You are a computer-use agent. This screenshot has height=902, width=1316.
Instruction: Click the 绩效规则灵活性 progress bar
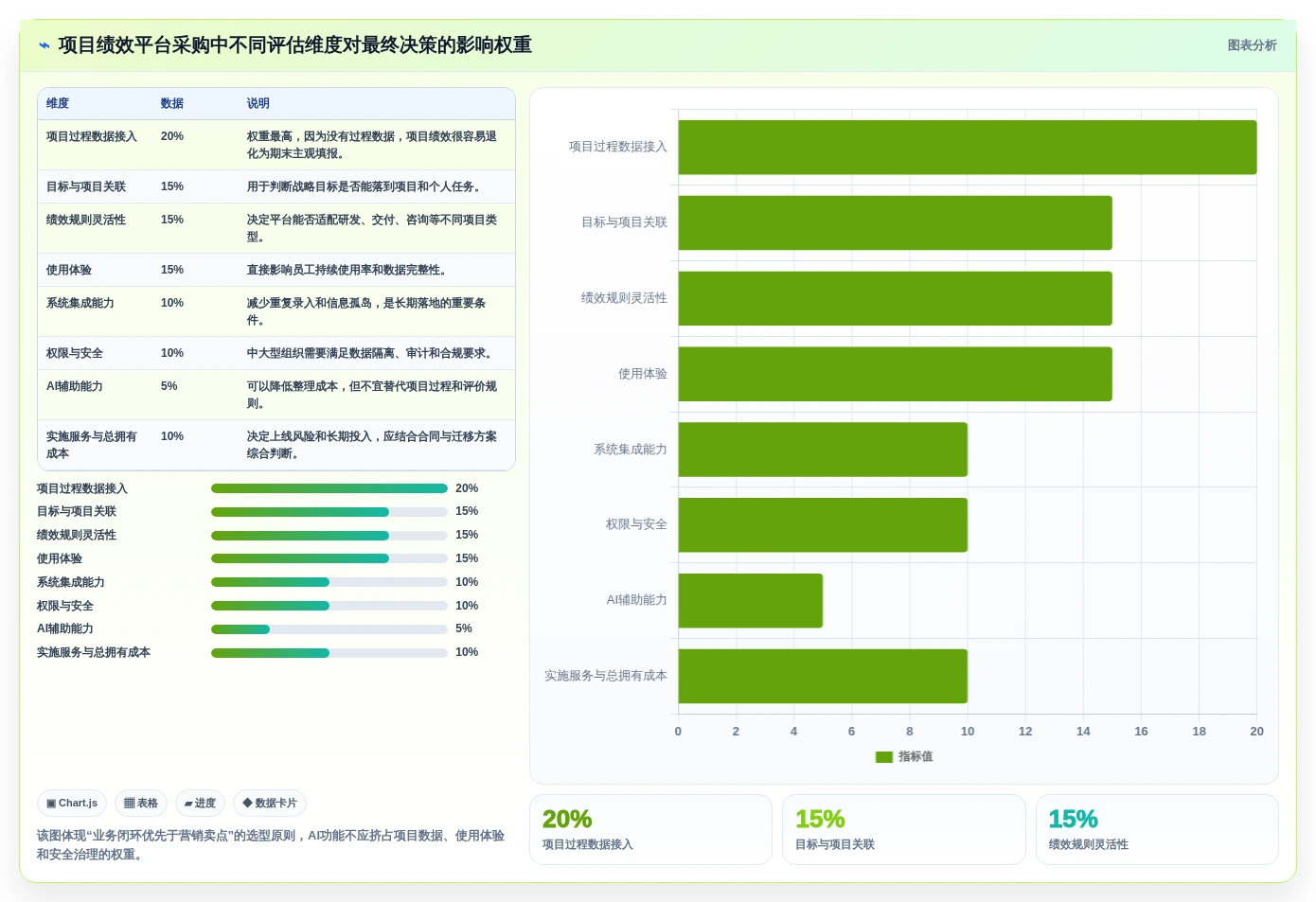[329, 536]
